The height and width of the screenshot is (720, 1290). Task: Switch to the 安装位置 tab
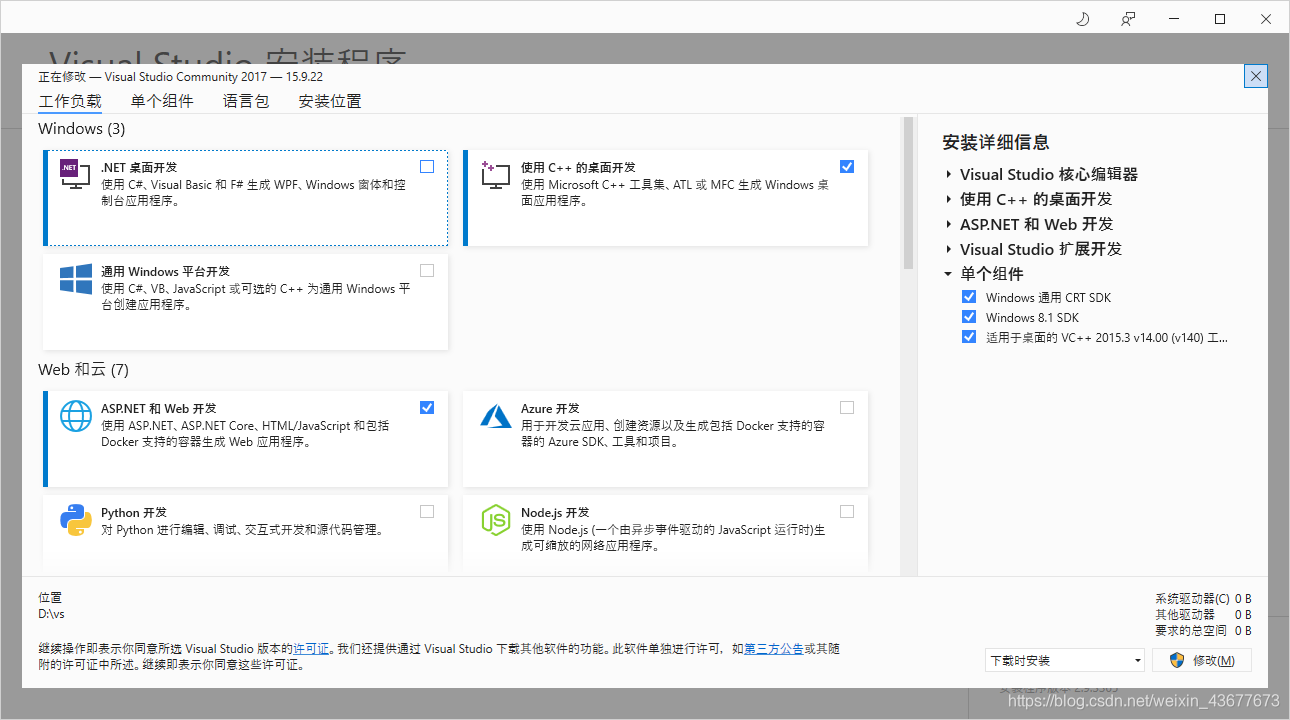(330, 101)
